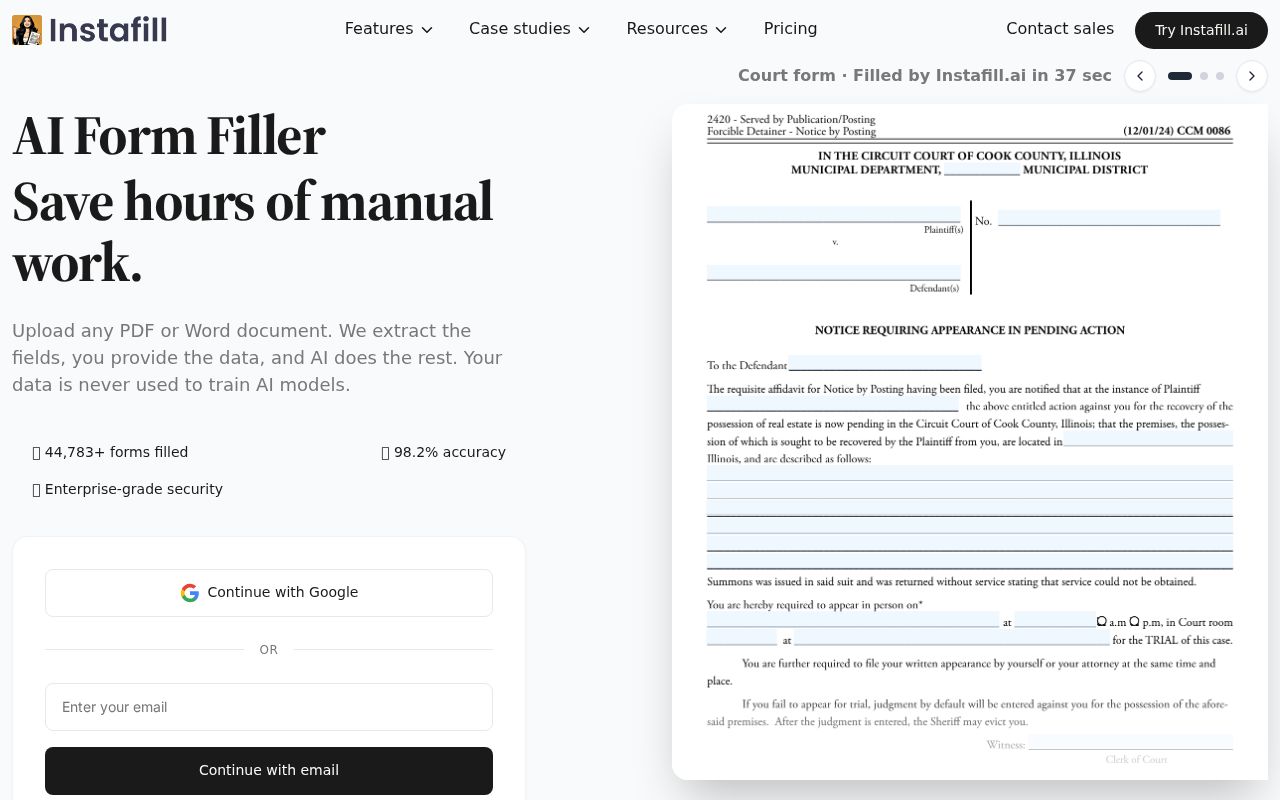Screen dimensions: 1280x800
Task: Advance to next example with right arrow
Action: [x=1251, y=76]
